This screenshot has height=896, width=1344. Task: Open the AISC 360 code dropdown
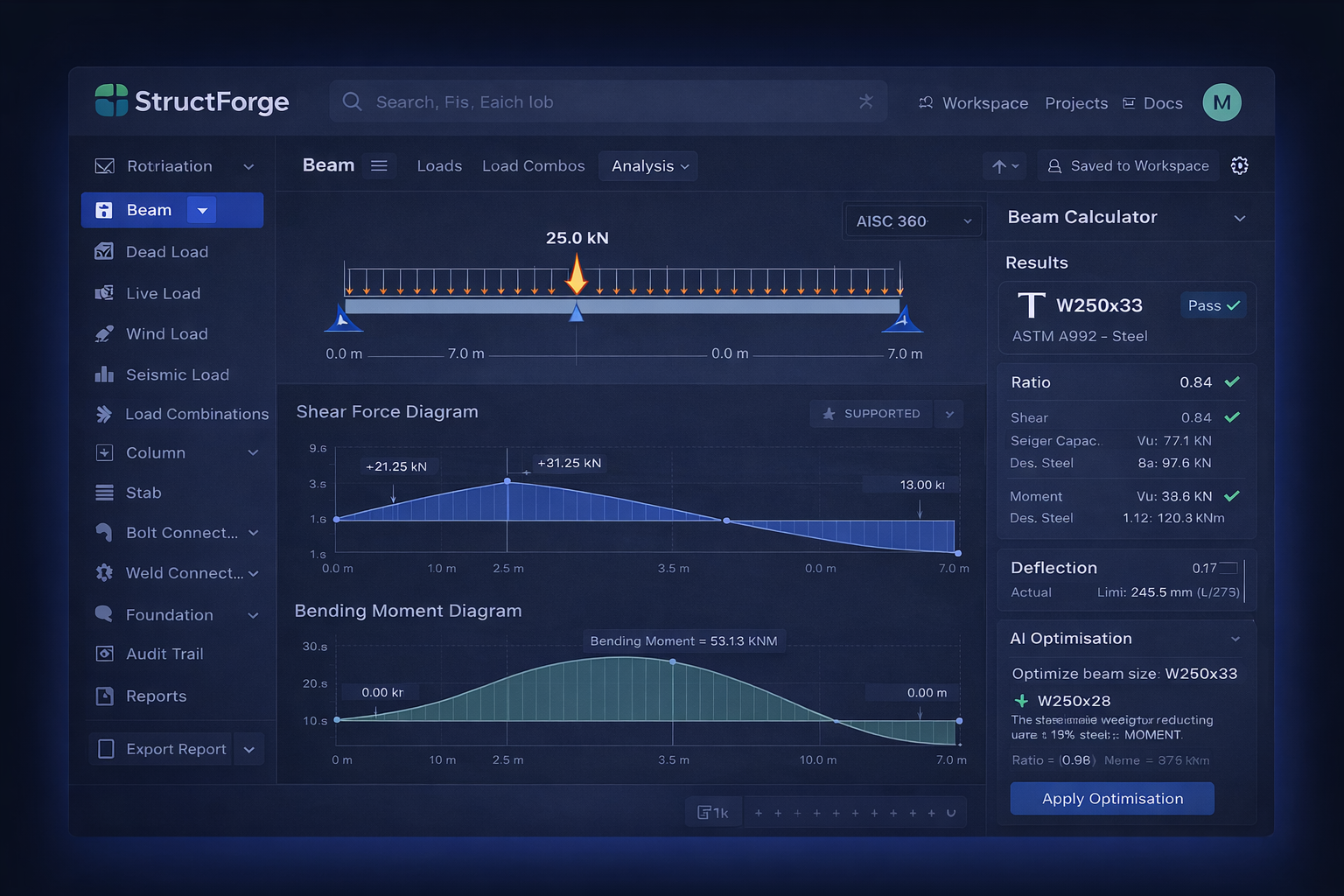click(x=913, y=220)
